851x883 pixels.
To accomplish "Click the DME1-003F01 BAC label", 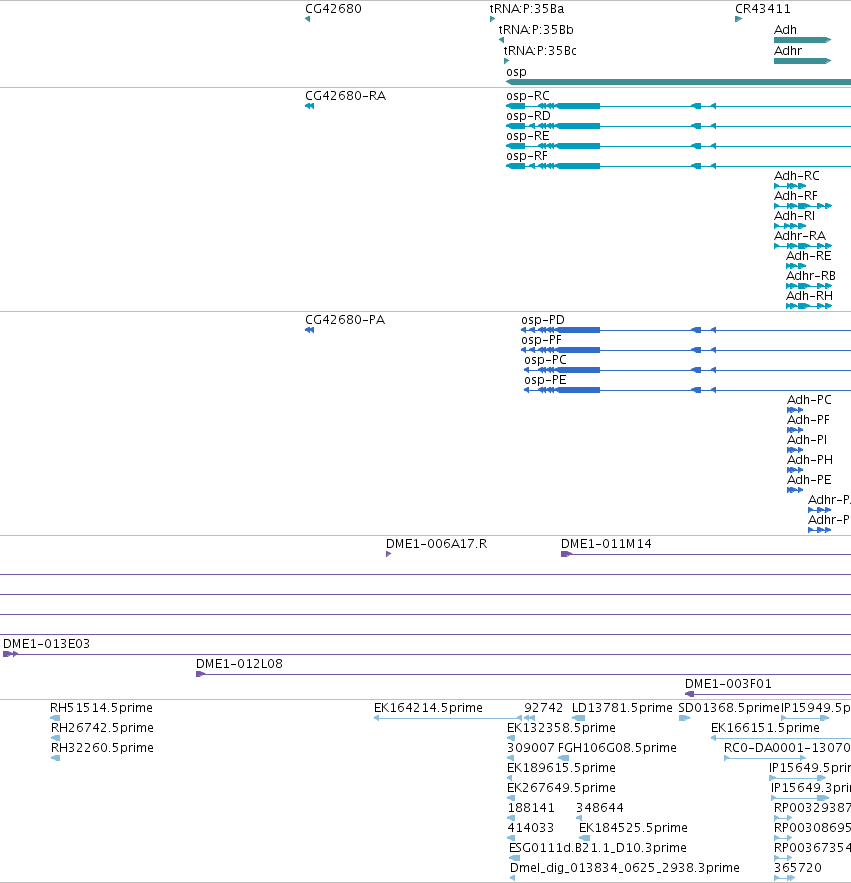I will click(x=728, y=684).
